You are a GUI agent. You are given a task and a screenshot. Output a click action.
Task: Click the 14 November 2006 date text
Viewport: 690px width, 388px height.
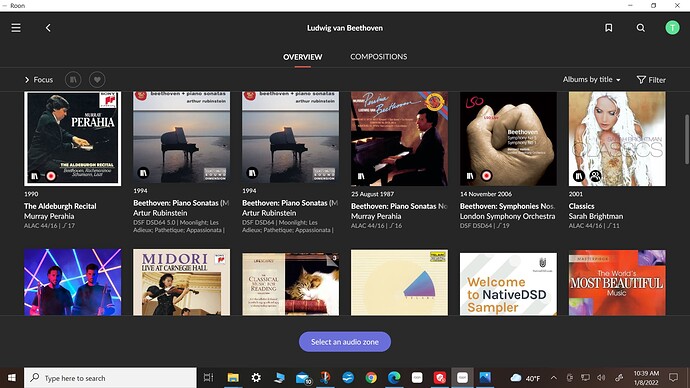[486, 194]
